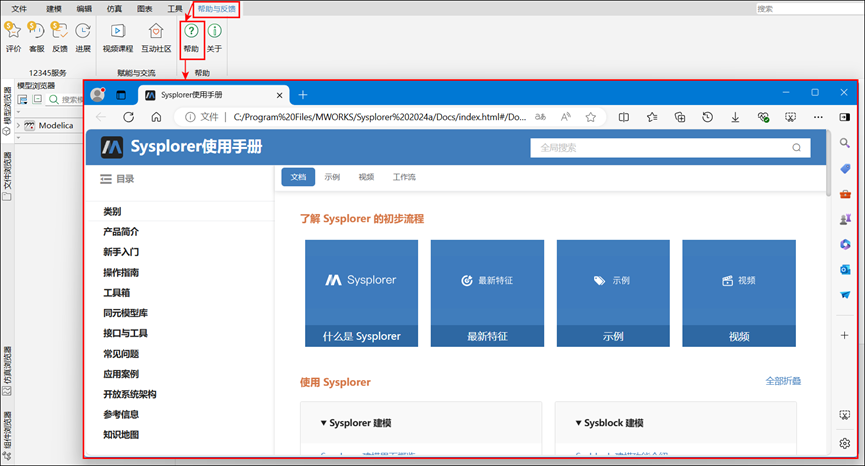Open the 仿真 menu
This screenshot has height=466, width=865.
(114, 9)
